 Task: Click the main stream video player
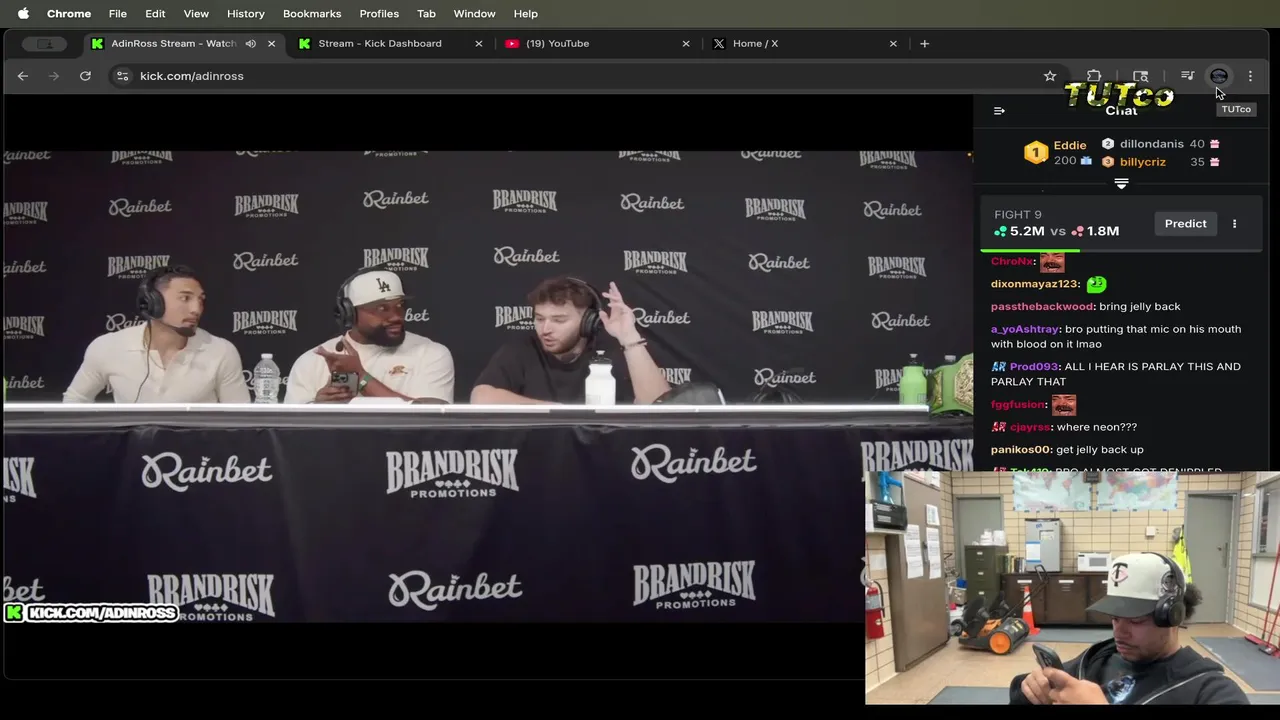[x=487, y=386]
